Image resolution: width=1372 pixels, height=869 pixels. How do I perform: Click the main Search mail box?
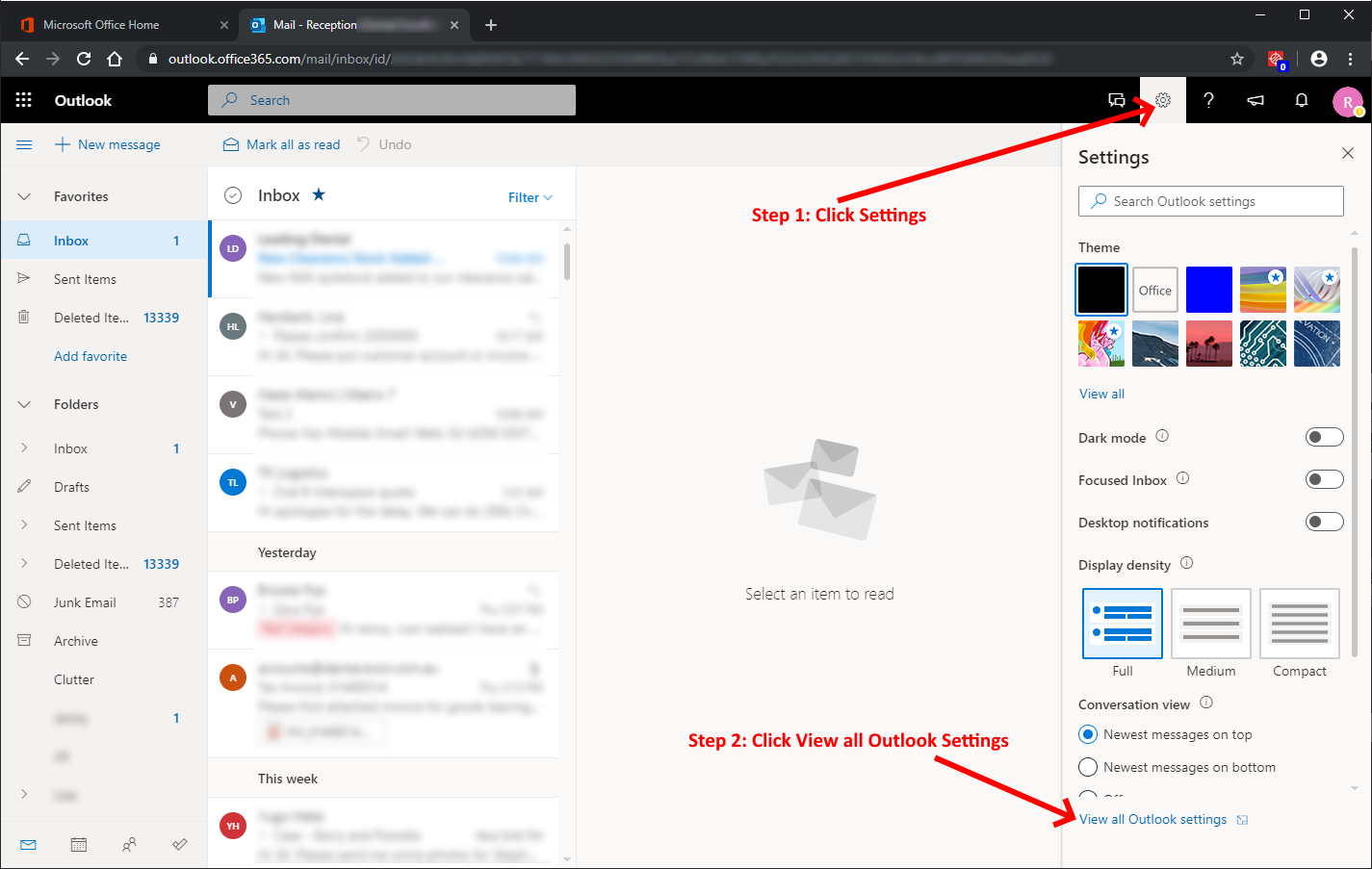[392, 100]
